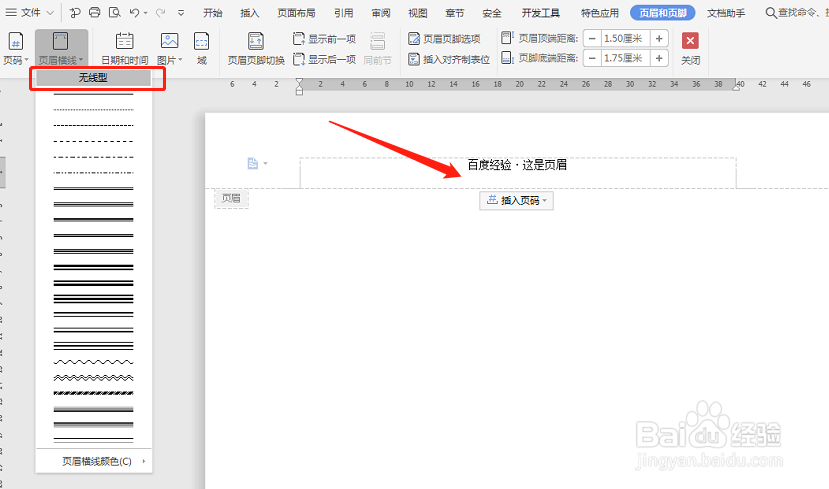The image size is (829, 489).
Task: Choose the diagonal striped line style
Action: pyautogui.click(x=93, y=393)
